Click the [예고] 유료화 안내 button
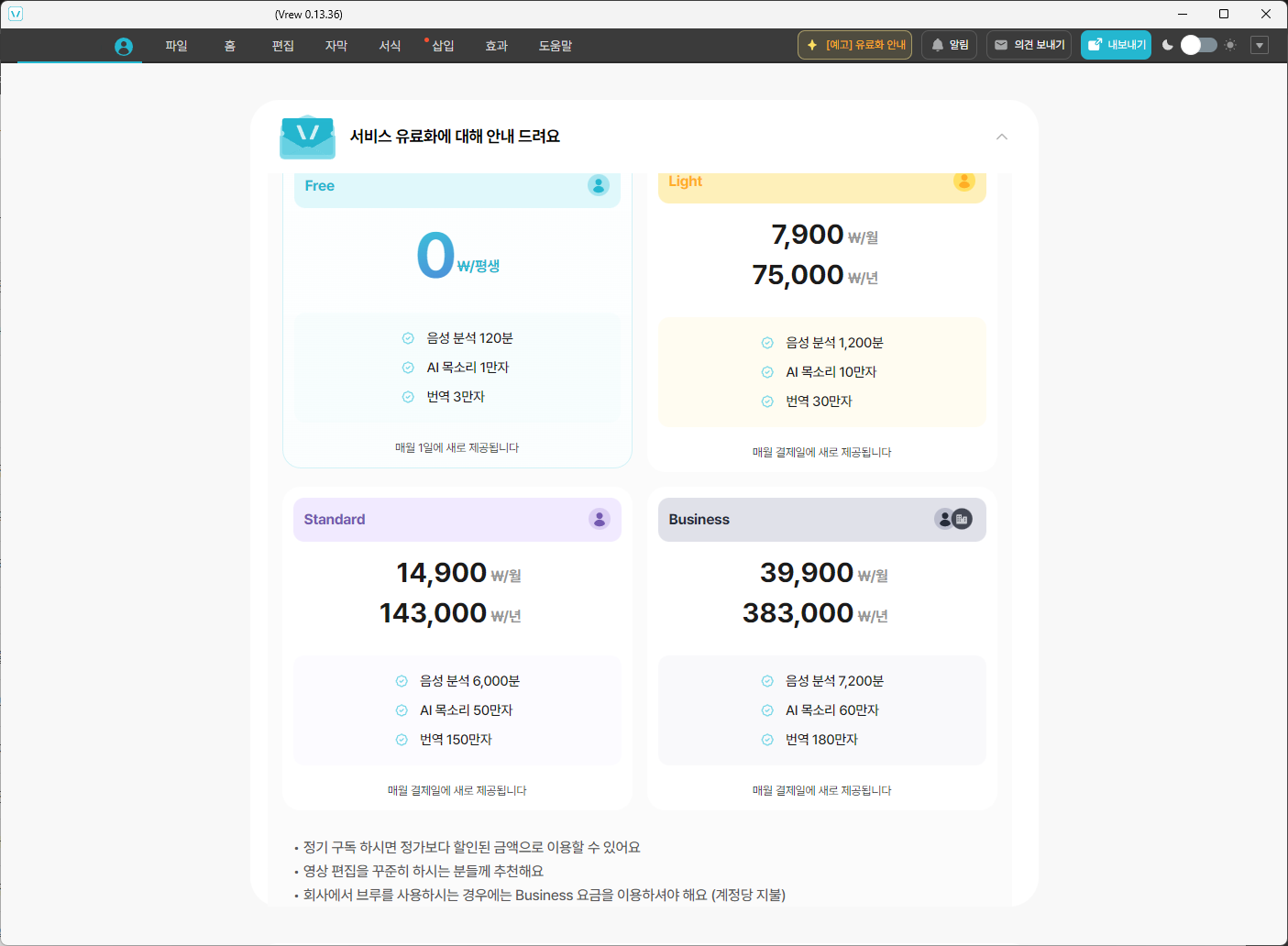Viewport: 1288px width, 946px height. click(x=854, y=45)
